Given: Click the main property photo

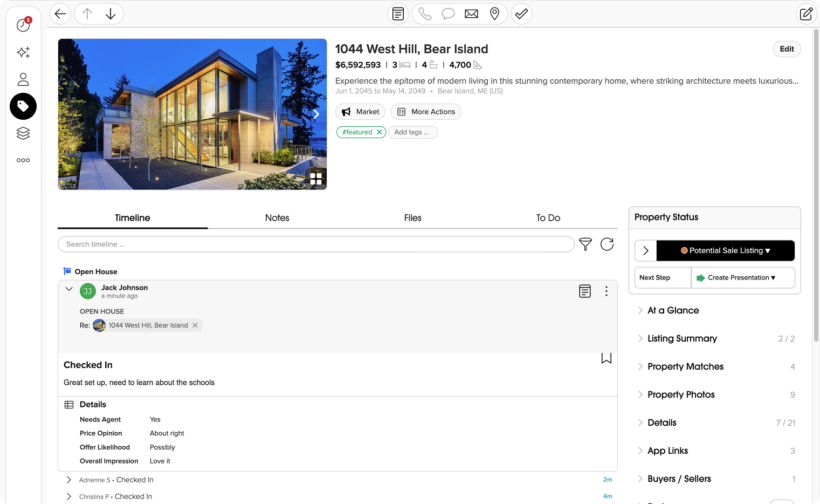Looking at the screenshot, I should coord(192,114).
